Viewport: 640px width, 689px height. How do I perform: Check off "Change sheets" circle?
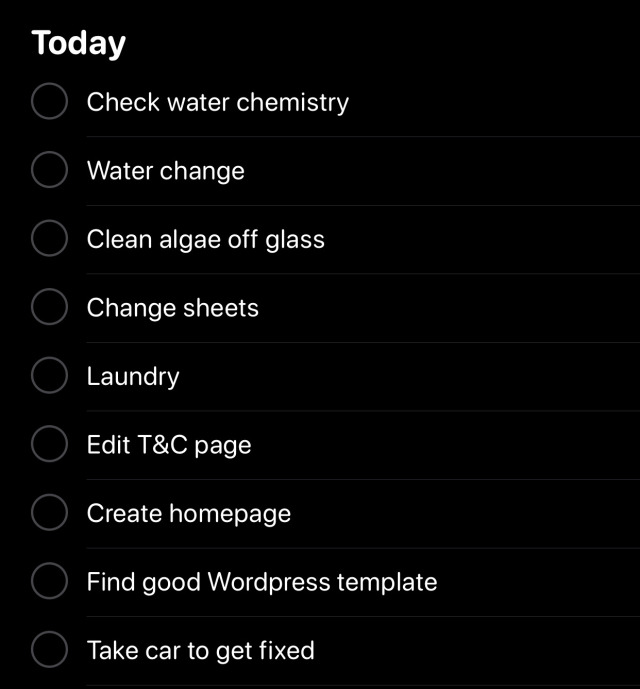pos(49,307)
